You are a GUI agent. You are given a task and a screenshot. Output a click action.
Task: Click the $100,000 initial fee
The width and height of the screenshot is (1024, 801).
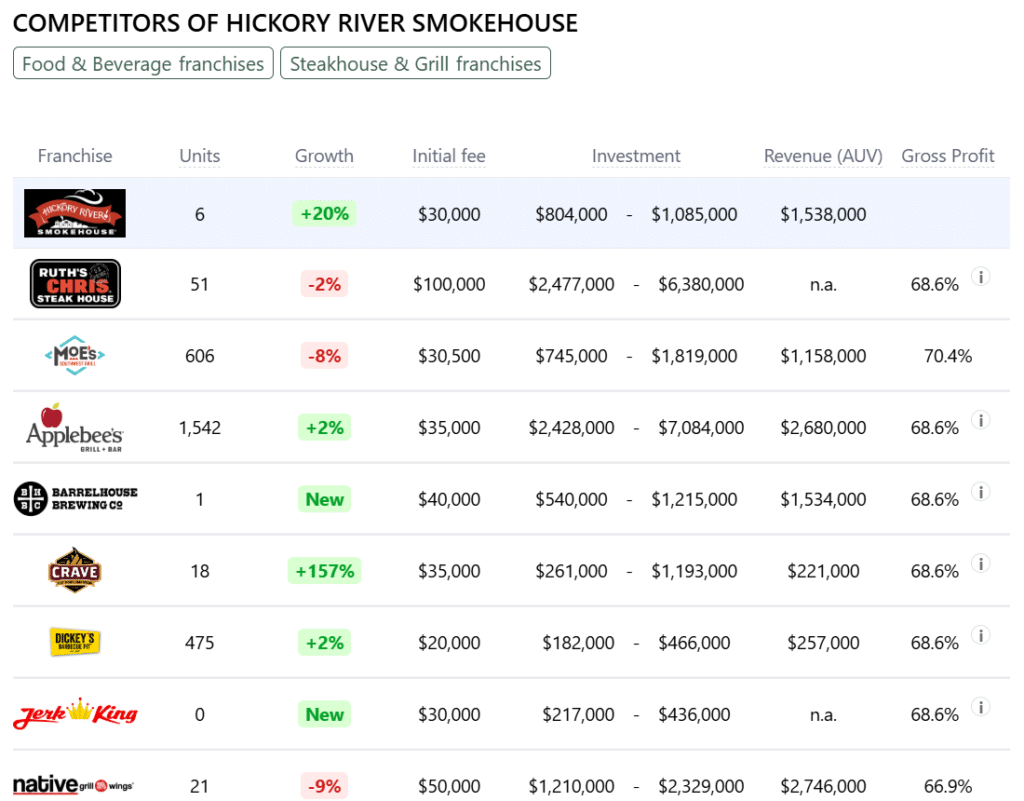(449, 284)
